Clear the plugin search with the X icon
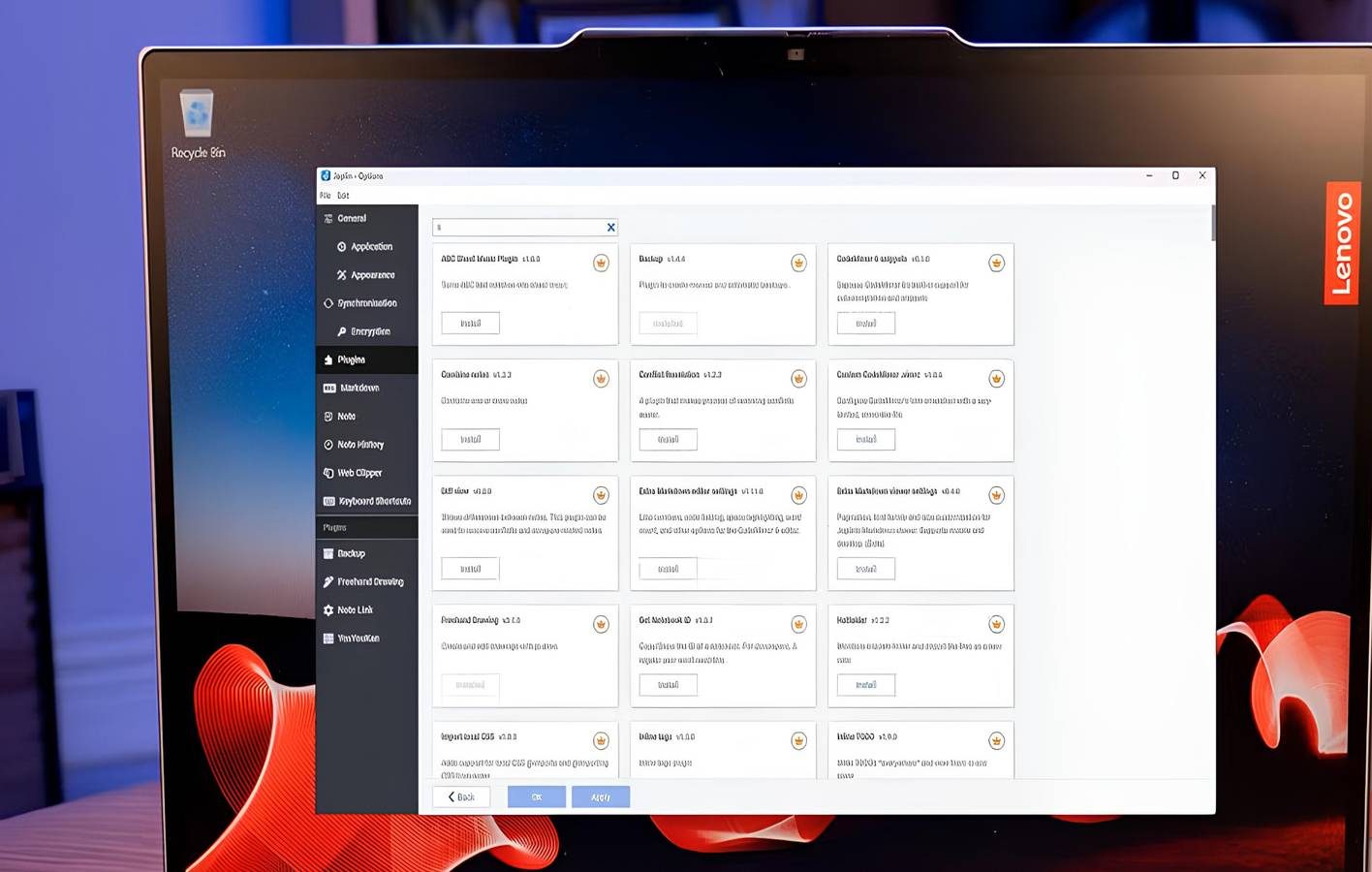The width and height of the screenshot is (1372, 872). click(610, 228)
